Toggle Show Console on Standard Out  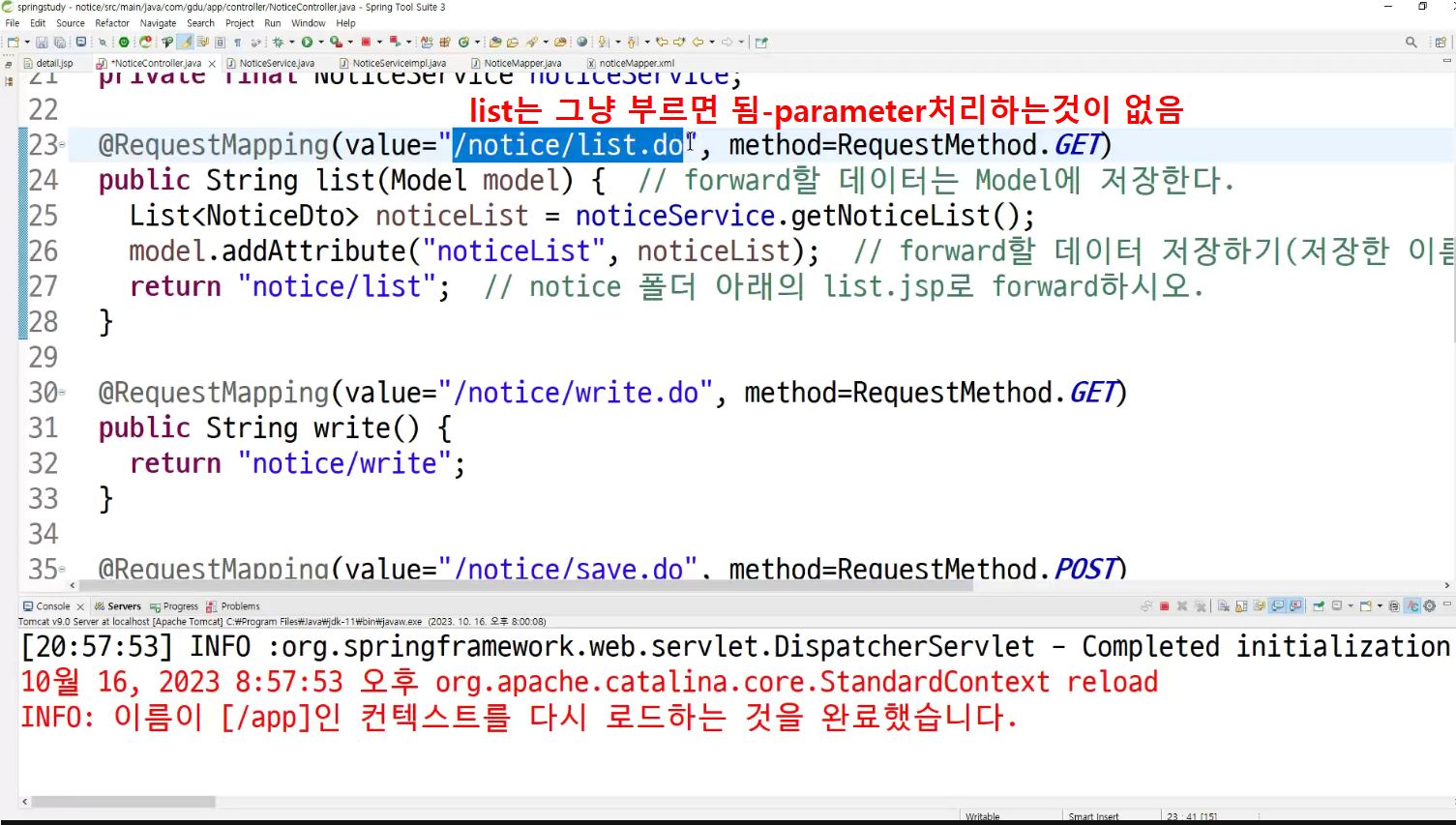pos(1276,606)
